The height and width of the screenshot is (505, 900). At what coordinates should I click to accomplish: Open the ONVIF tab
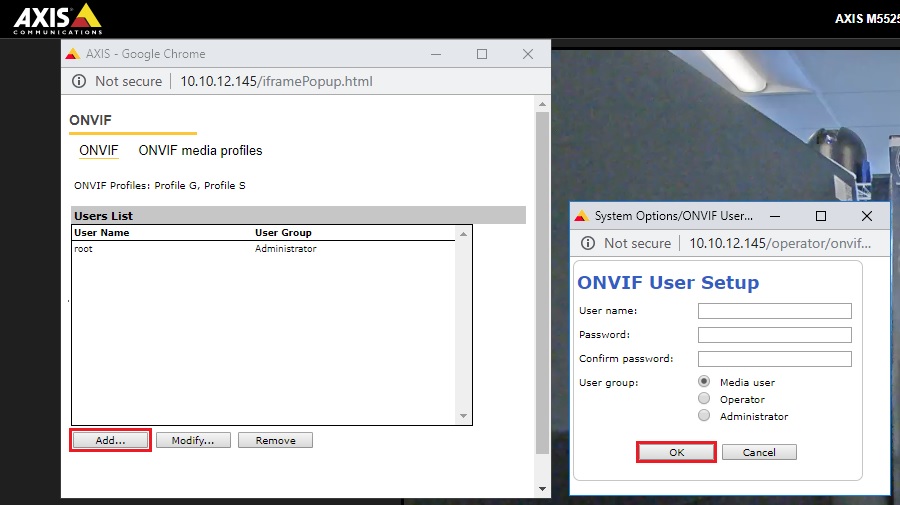coord(98,151)
